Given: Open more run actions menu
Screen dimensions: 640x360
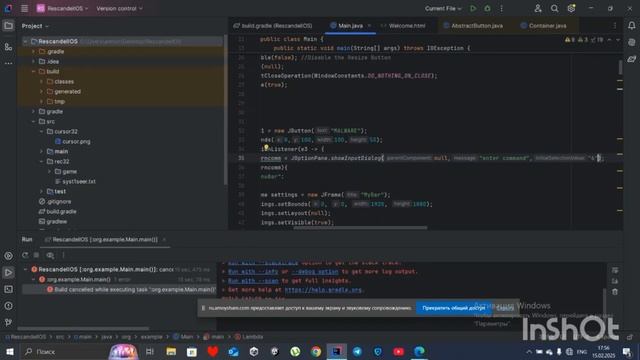Looking at the screenshot, I should pyautogui.click(x=502, y=8).
